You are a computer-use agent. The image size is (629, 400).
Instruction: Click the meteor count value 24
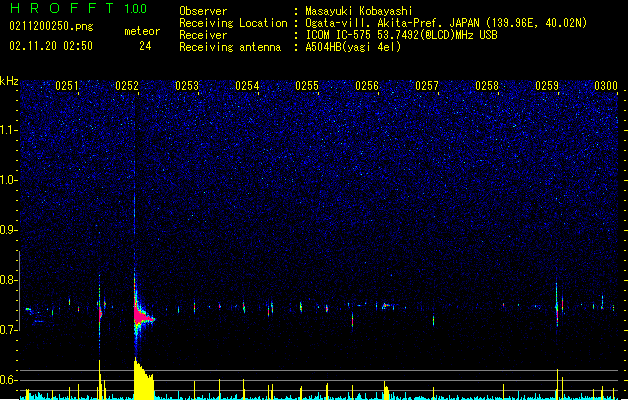tap(145, 46)
